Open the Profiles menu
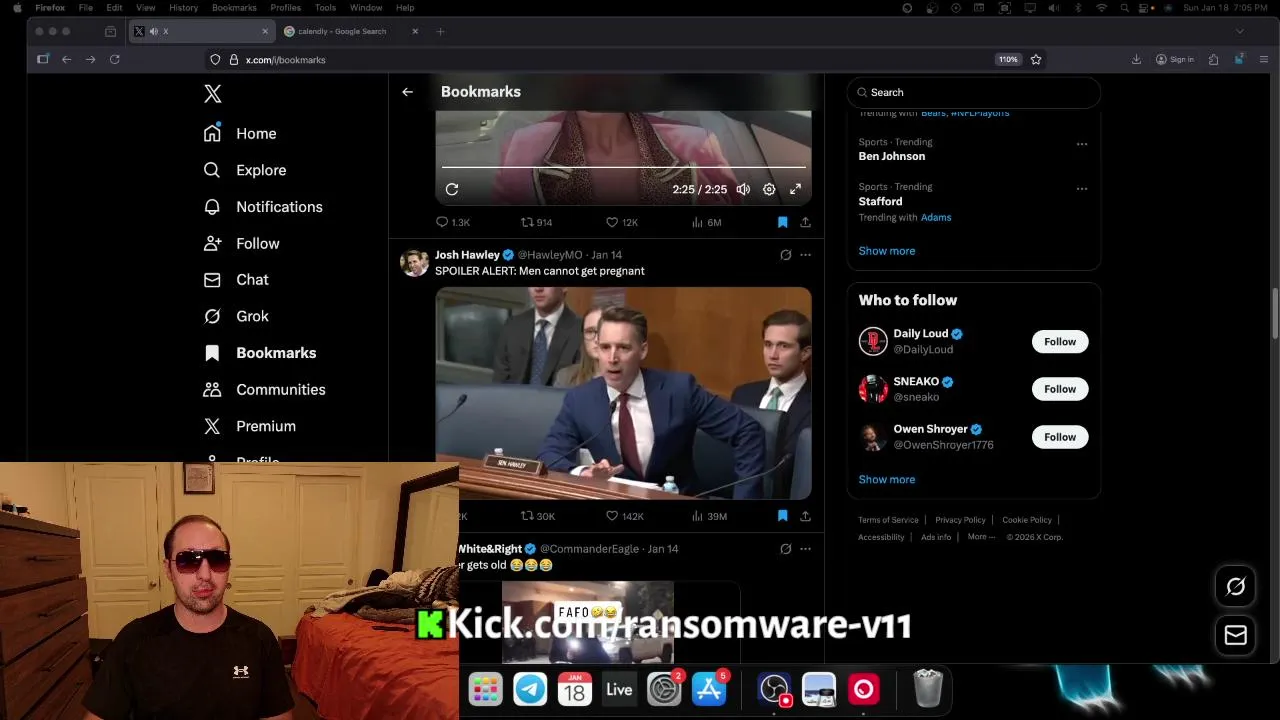This screenshot has height=720, width=1280. pos(286,8)
